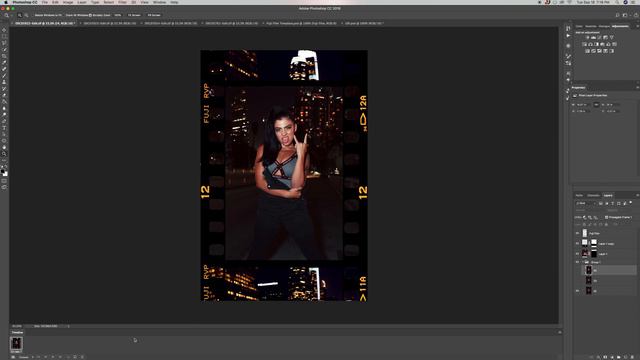Image resolution: width=640 pixels, height=360 pixels.
Task: Toggle link between width and height
Action: pos(596,105)
